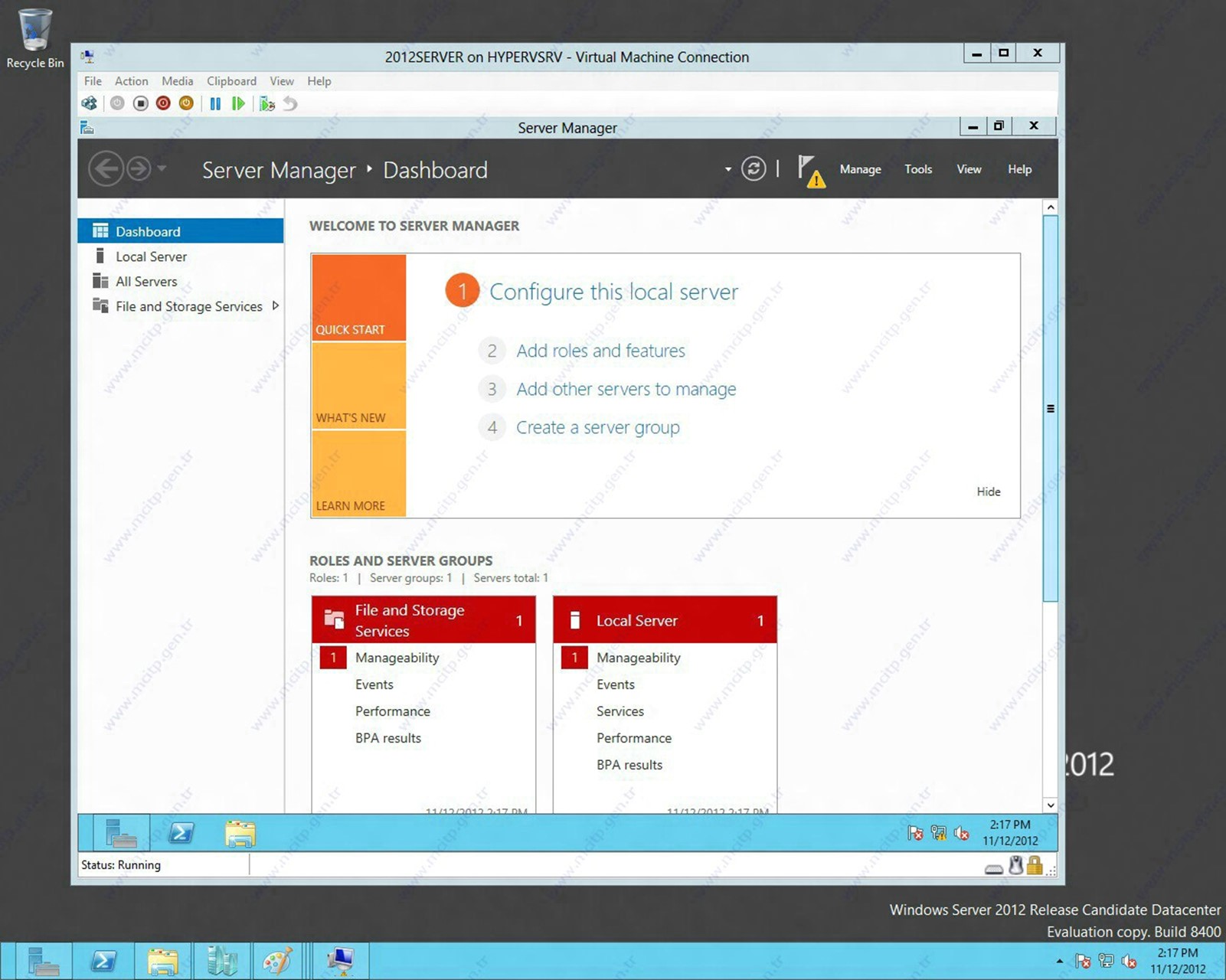Open the Action menu
This screenshot has height=980, width=1226.
[132, 81]
